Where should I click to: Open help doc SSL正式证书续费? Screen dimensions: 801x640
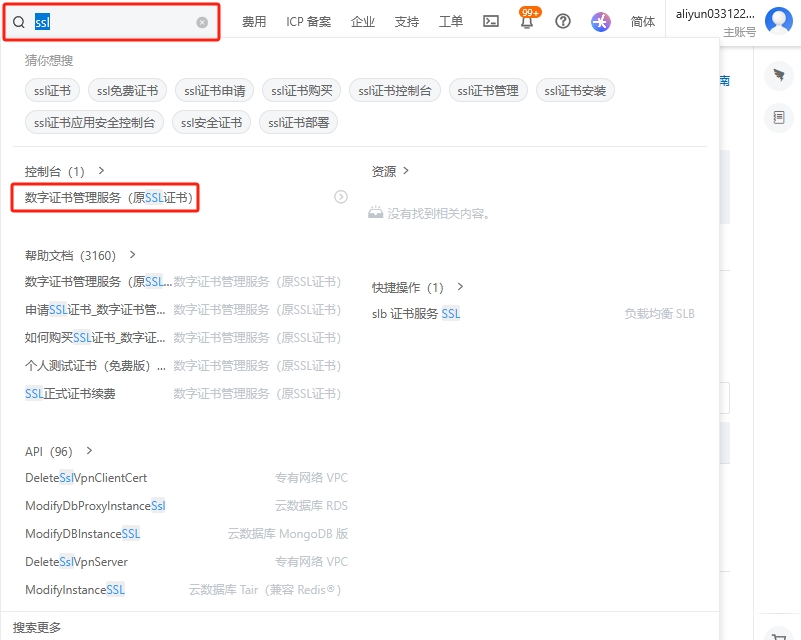pyautogui.click(x=70, y=394)
